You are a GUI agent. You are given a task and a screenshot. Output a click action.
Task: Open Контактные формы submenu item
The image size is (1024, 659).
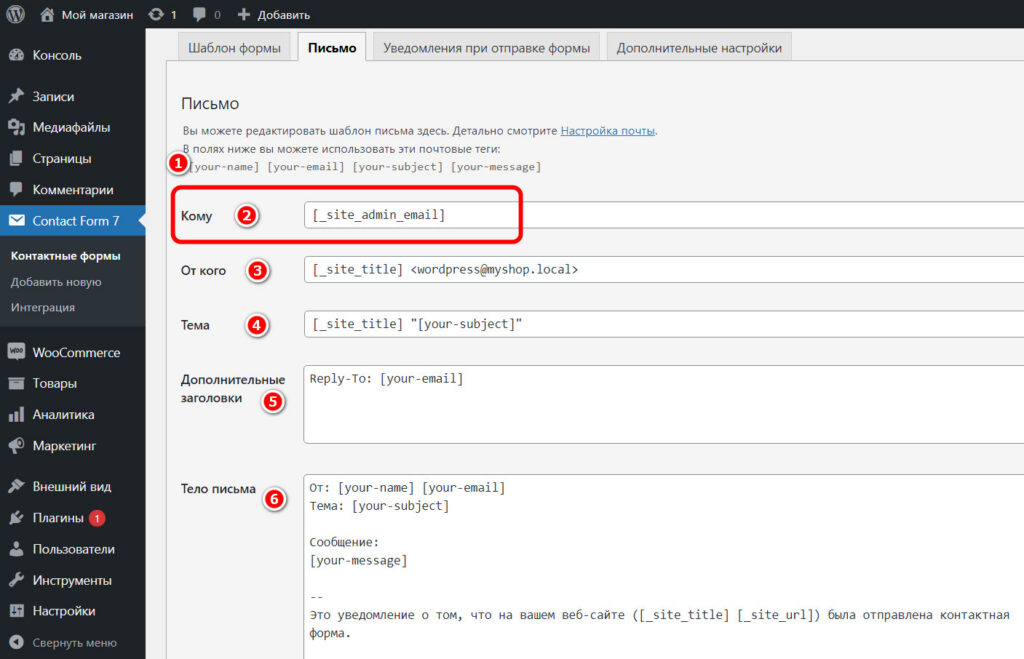[x=65, y=256]
